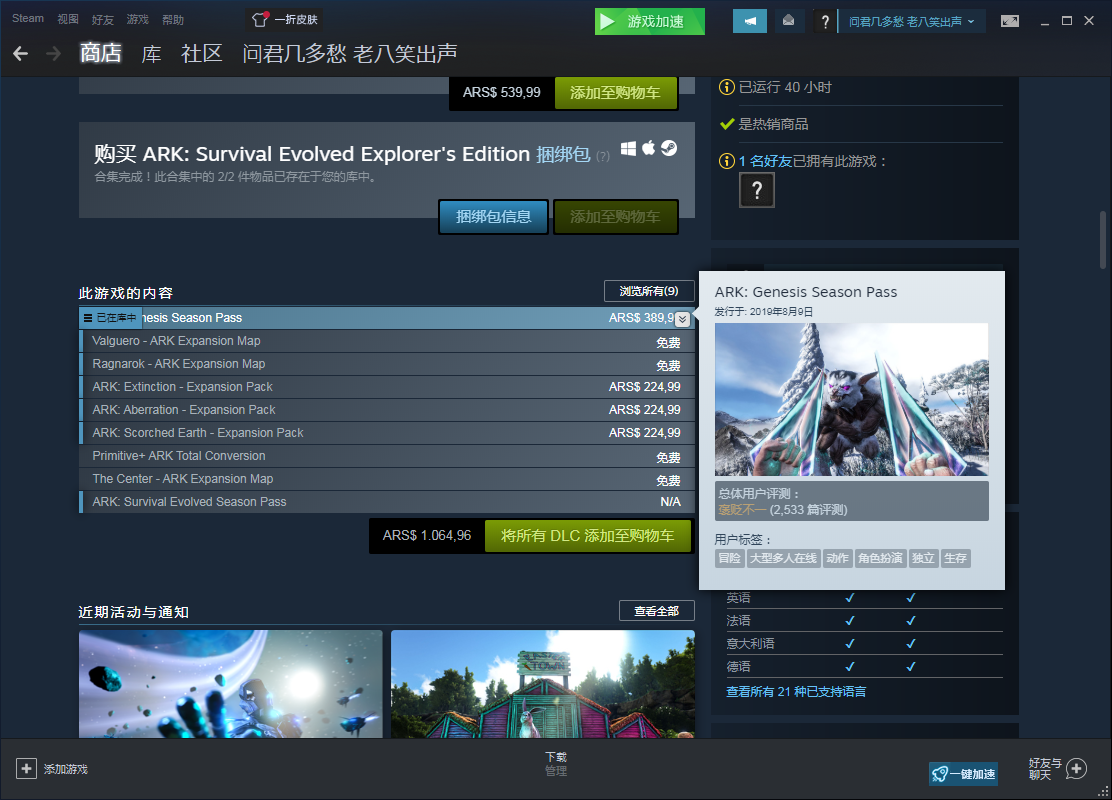Select ARK: Survival Evolved Season Pass row

(387, 502)
